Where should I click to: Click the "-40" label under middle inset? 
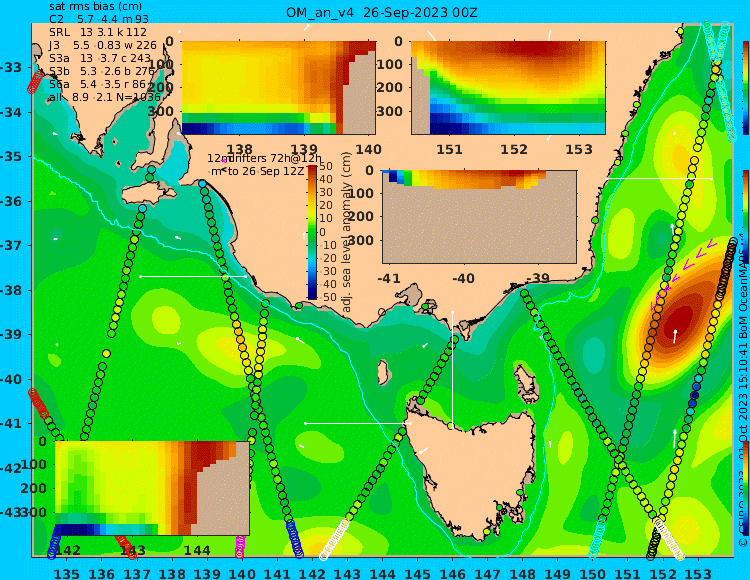pos(463,278)
